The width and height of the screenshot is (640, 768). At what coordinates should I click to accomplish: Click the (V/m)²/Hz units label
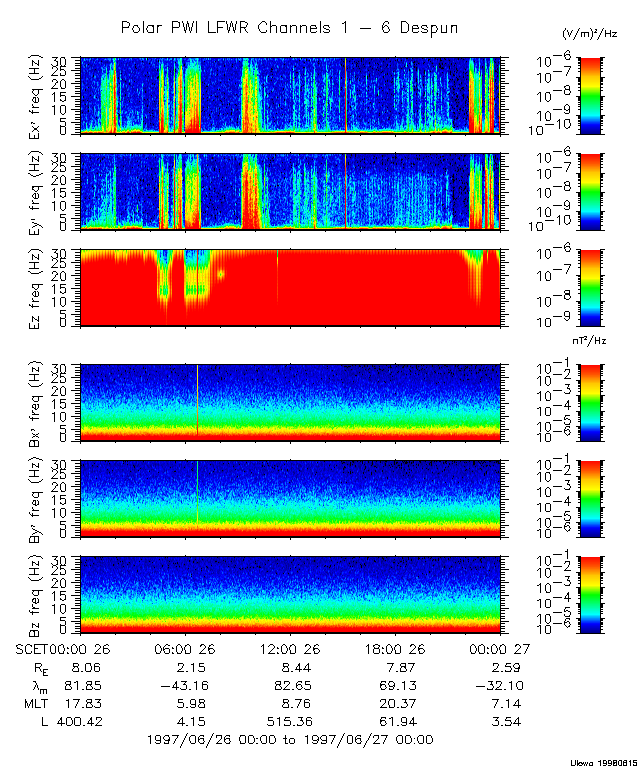(590, 35)
